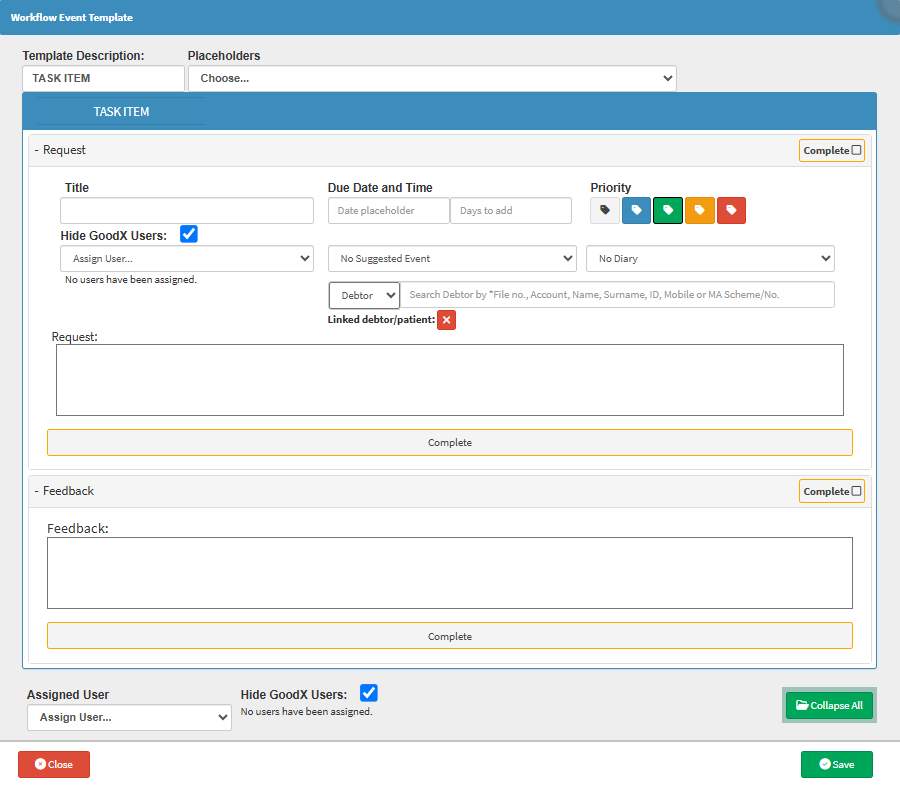The image size is (900, 787).
Task: Select the blue priority tag icon
Action: pos(636,210)
